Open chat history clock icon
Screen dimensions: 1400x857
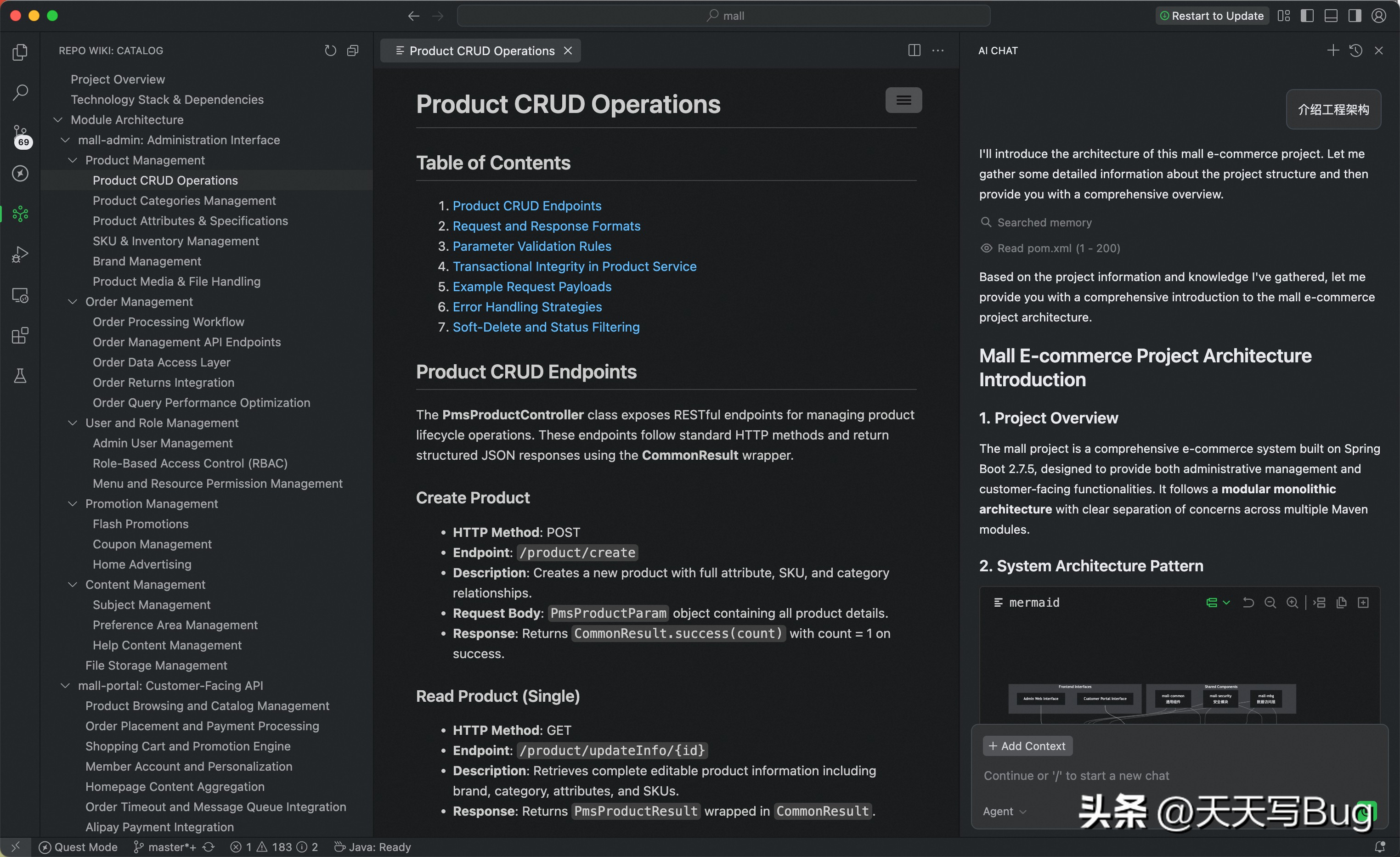tap(1356, 50)
